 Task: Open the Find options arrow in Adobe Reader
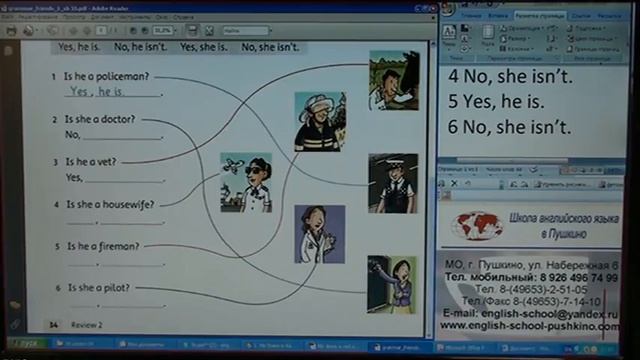click(x=271, y=31)
